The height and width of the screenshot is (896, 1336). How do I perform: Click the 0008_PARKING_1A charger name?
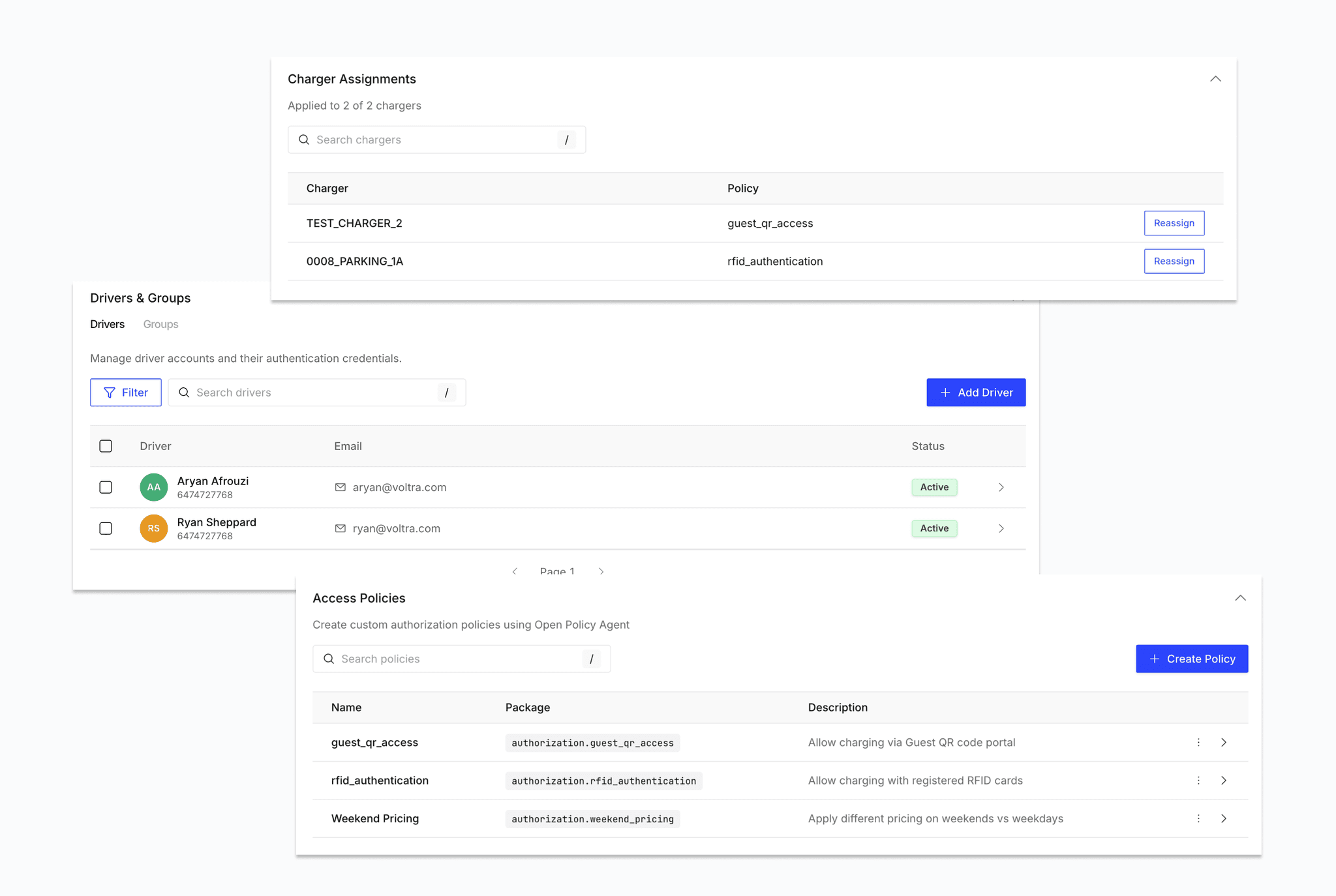coord(355,261)
